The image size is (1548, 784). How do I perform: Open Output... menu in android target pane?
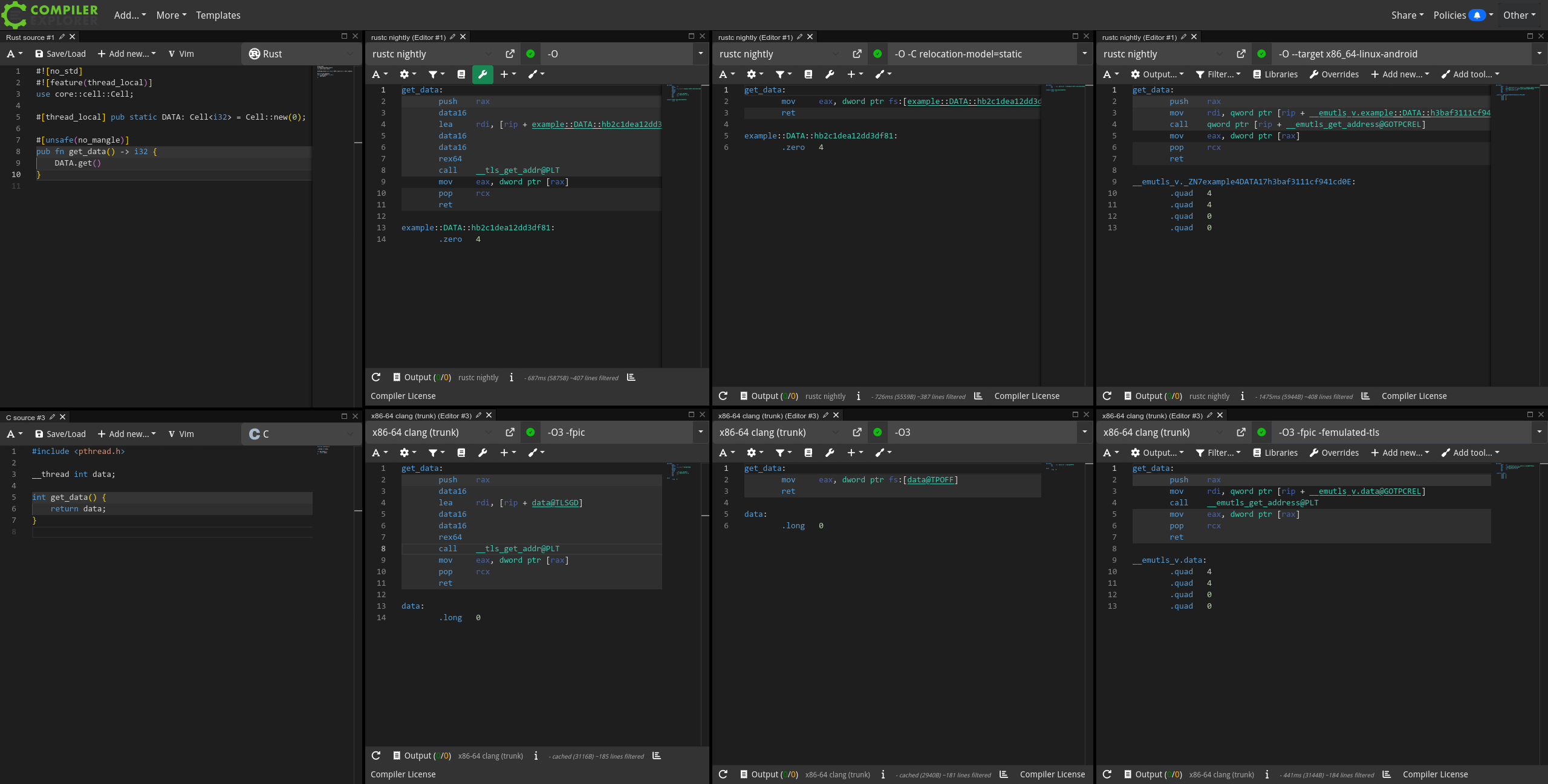(1157, 74)
